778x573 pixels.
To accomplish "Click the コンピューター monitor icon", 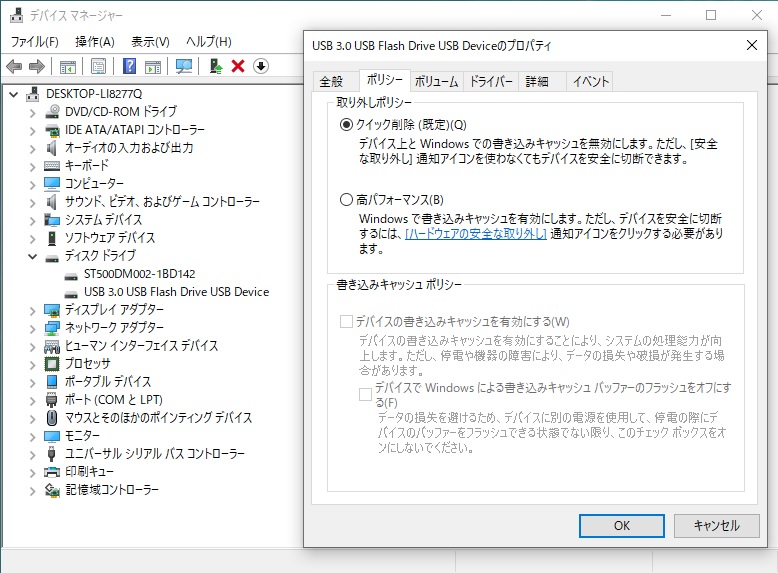I will [x=52, y=184].
